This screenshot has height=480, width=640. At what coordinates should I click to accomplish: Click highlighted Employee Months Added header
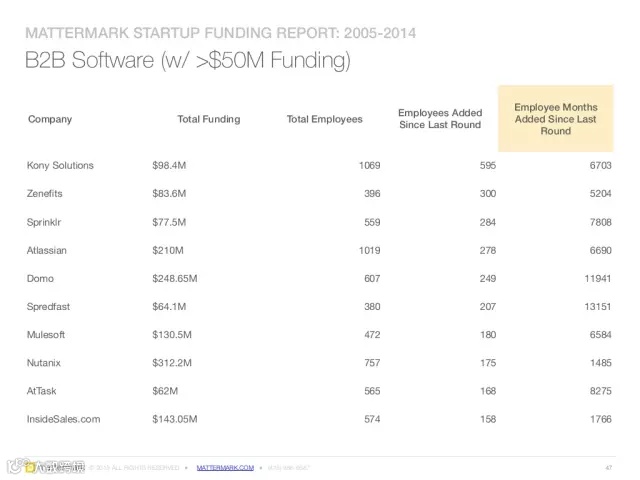(555, 119)
